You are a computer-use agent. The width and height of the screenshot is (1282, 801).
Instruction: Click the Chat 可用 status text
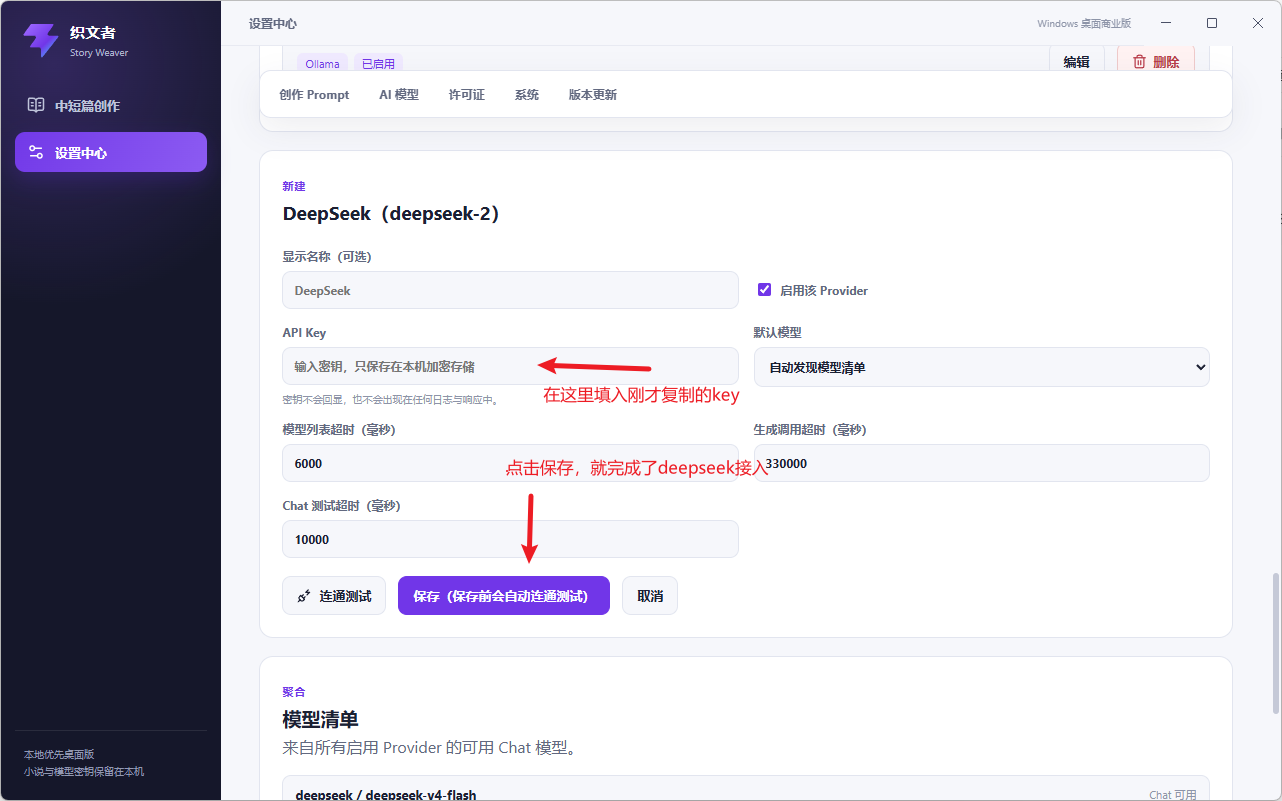(1173, 795)
